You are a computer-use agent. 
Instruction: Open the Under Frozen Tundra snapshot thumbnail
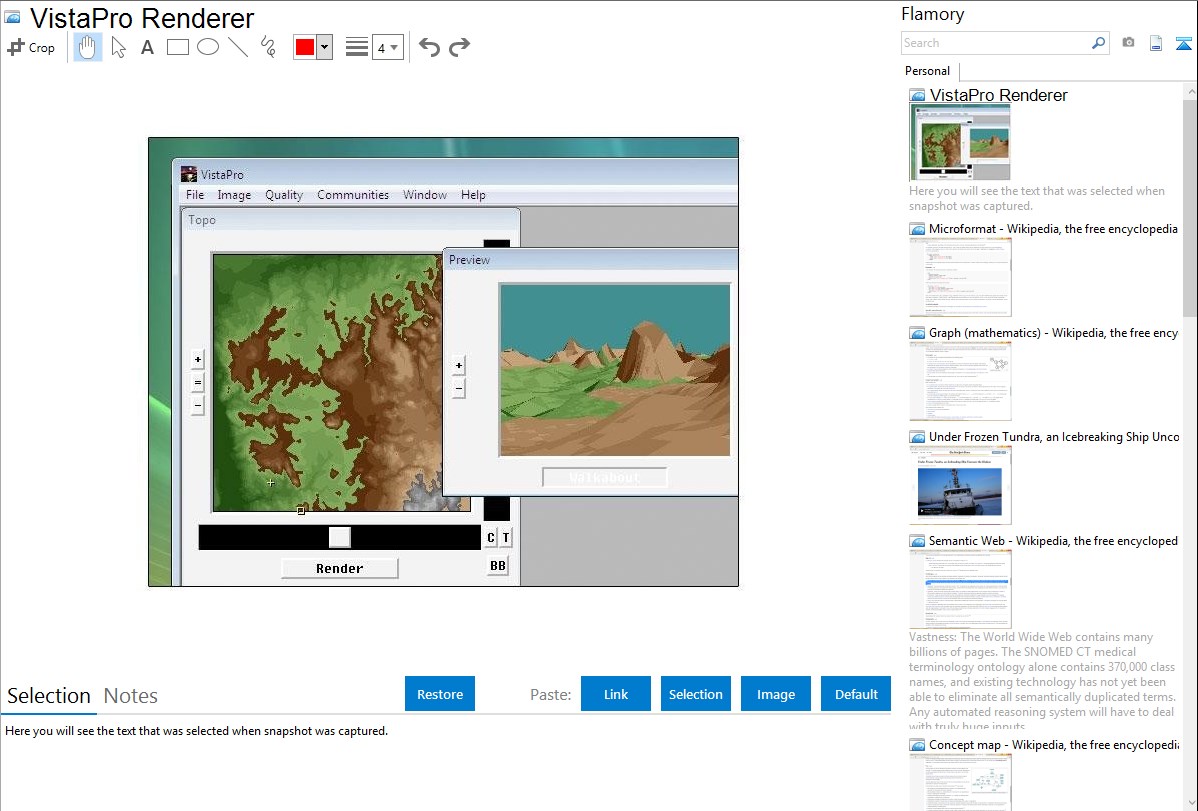point(960,485)
